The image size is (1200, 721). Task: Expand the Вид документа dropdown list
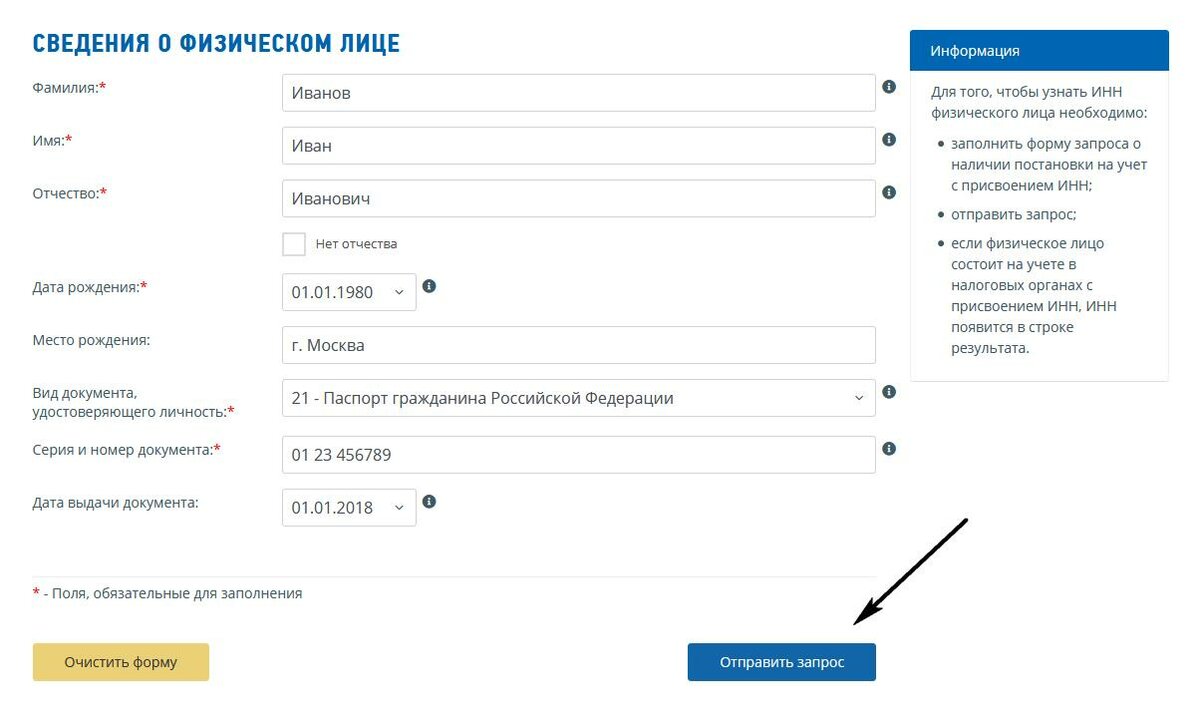point(579,398)
